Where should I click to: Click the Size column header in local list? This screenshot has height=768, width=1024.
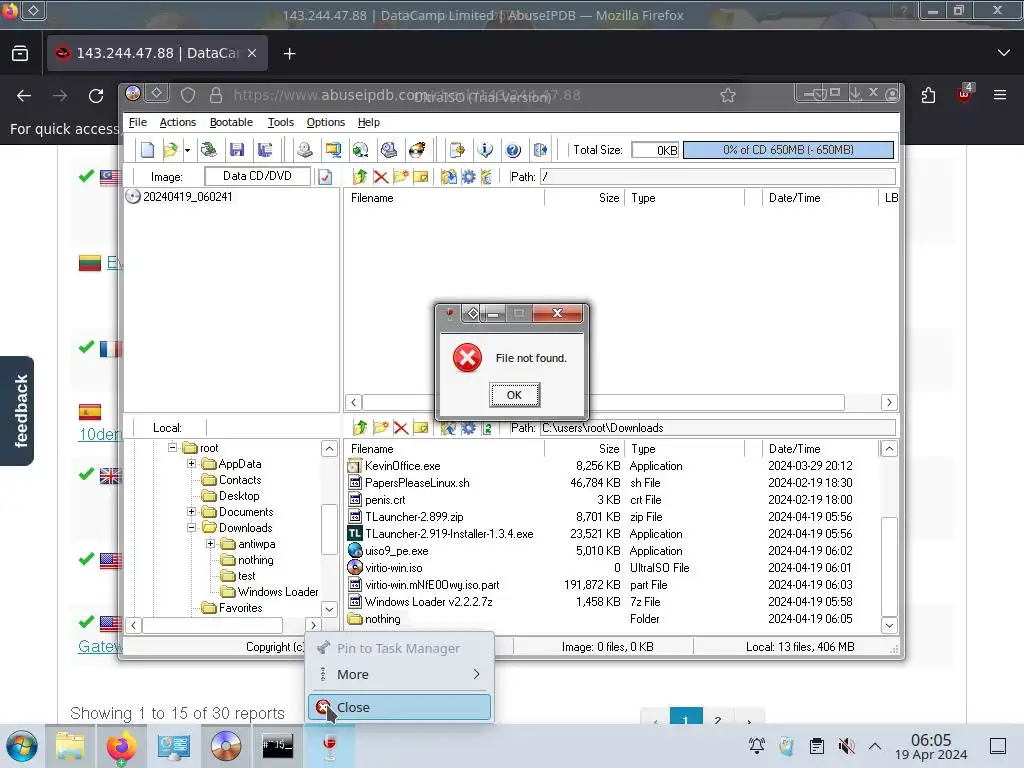tap(584, 449)
